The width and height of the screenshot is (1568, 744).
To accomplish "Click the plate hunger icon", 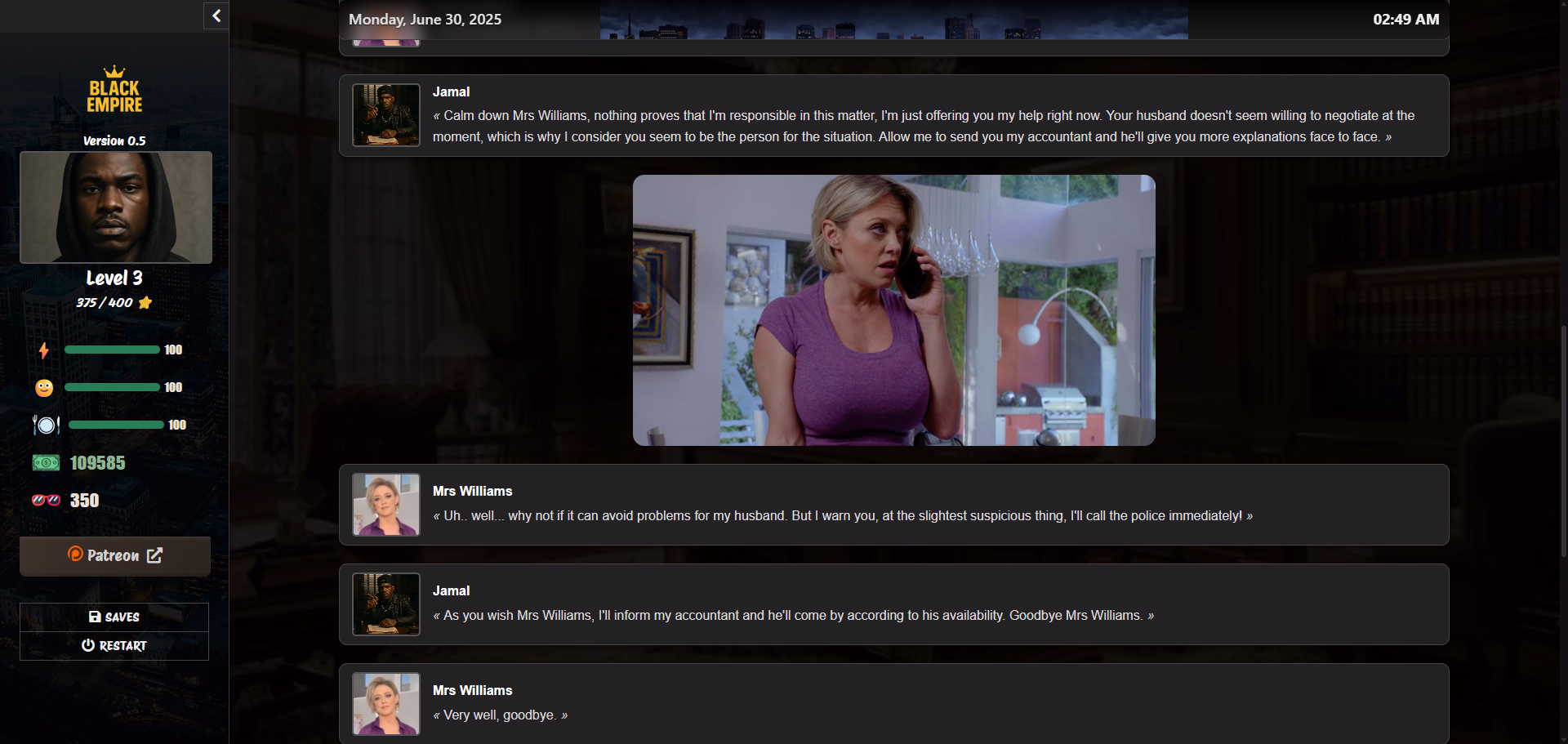I will [46, 425].
